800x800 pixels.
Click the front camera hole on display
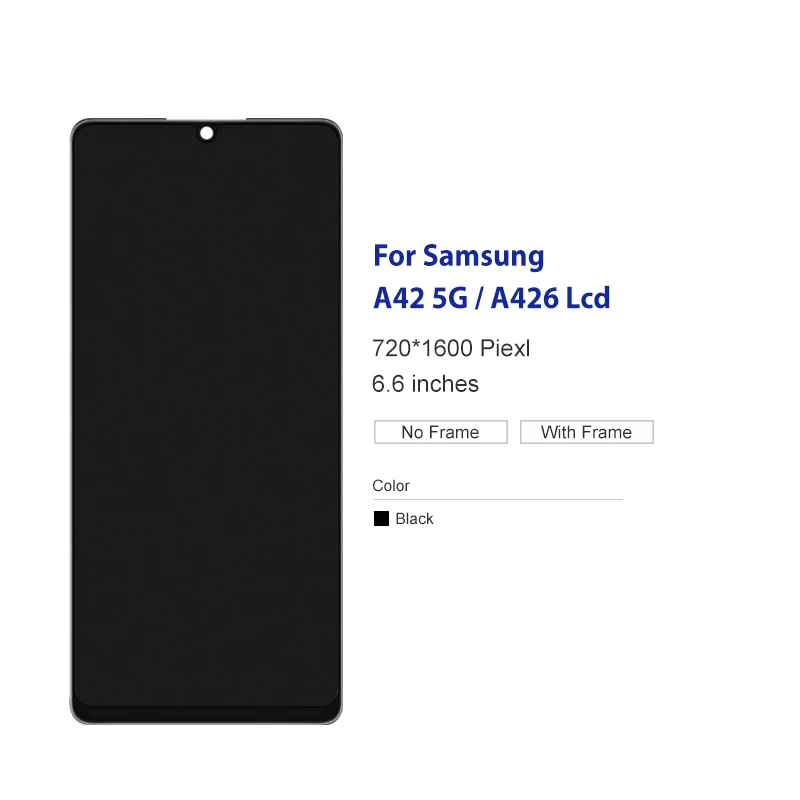(207, 134)
